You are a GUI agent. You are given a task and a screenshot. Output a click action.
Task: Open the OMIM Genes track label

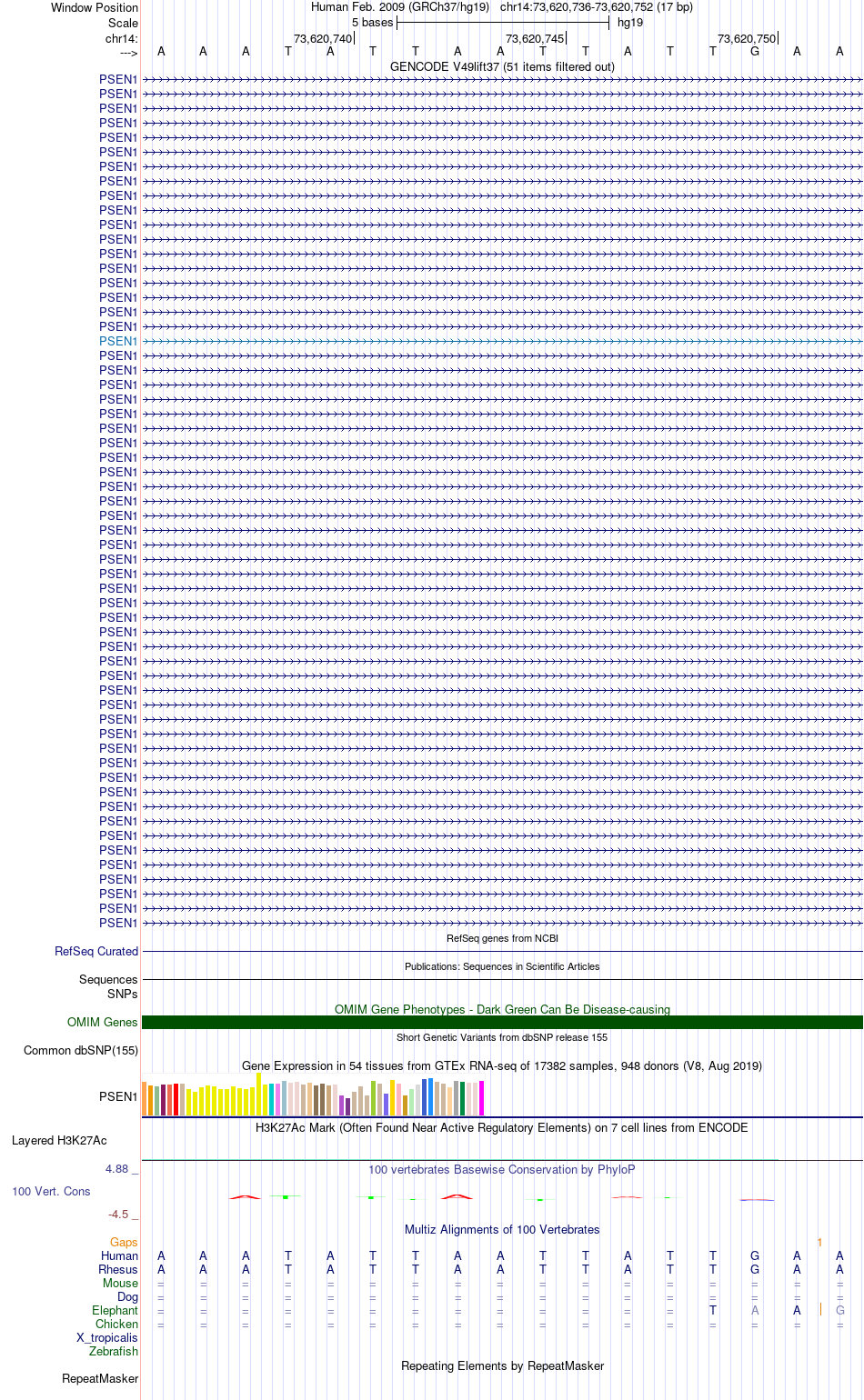pos(103,1022)
